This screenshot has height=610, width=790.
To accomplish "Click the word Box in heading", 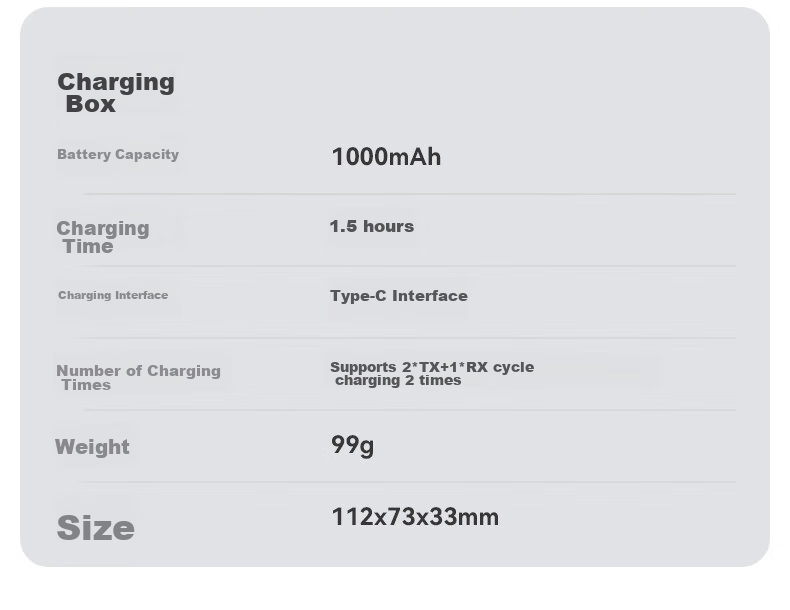I will coord(90,104).
